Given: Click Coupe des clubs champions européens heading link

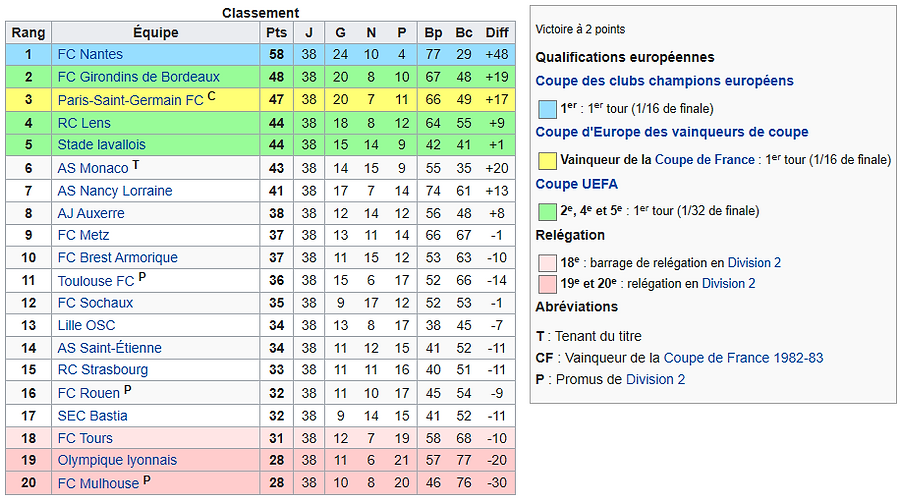Looking at the screenshot, I should click(x=664, y=81).
